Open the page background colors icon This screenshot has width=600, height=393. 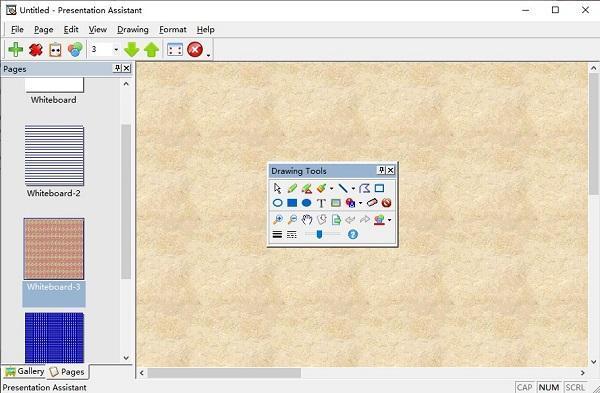(75, 50)
